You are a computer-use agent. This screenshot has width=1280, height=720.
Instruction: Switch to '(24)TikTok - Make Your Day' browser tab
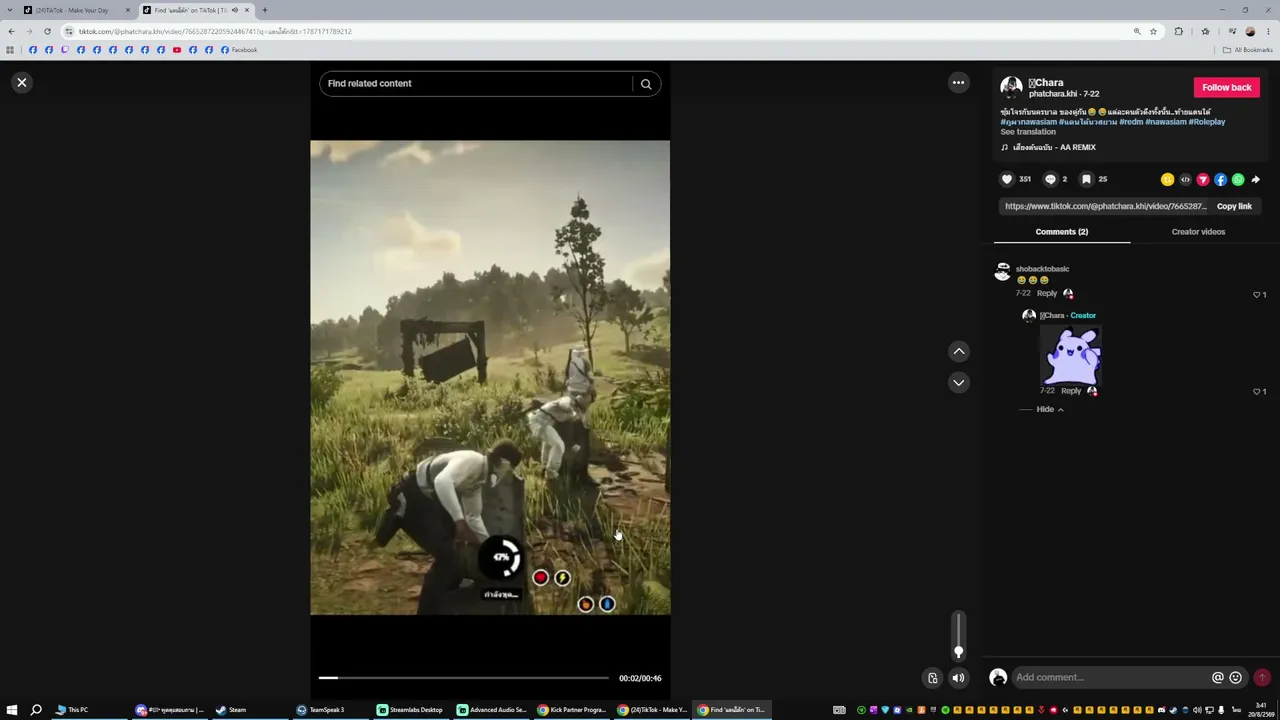point(71,10)
